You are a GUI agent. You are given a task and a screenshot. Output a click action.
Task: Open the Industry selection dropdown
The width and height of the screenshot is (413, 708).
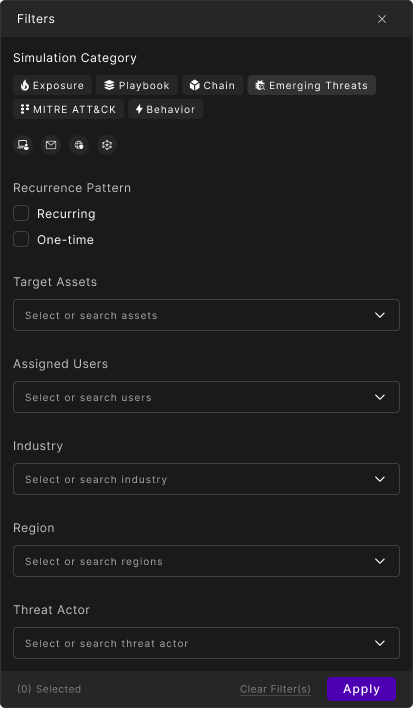click(x=206, y=479)
